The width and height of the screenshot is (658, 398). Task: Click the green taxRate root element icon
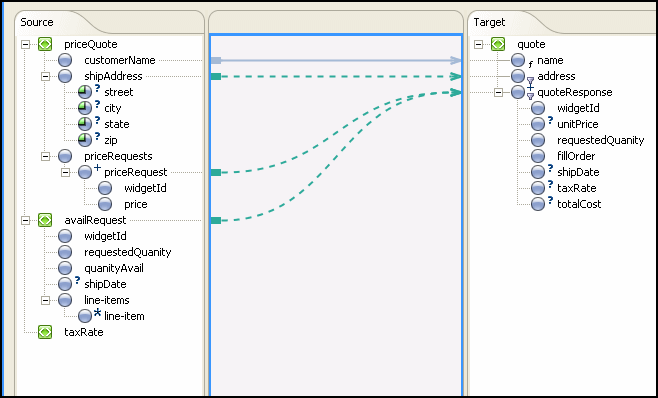pos(45,332)
